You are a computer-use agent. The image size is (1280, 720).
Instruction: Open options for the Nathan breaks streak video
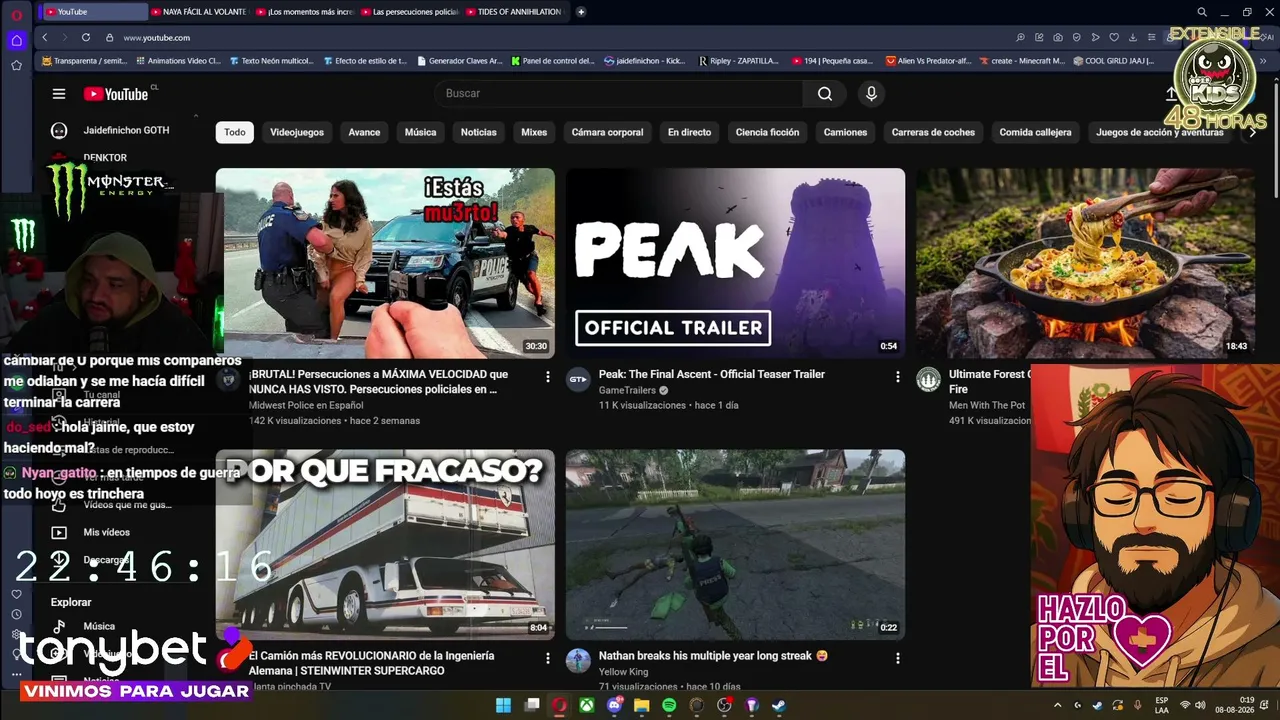(x=897, y=658)
